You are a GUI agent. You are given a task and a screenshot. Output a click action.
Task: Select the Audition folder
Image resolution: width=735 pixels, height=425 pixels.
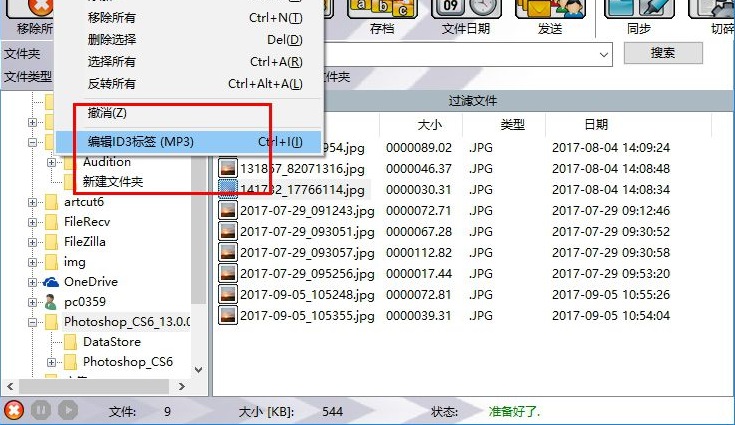107,162
